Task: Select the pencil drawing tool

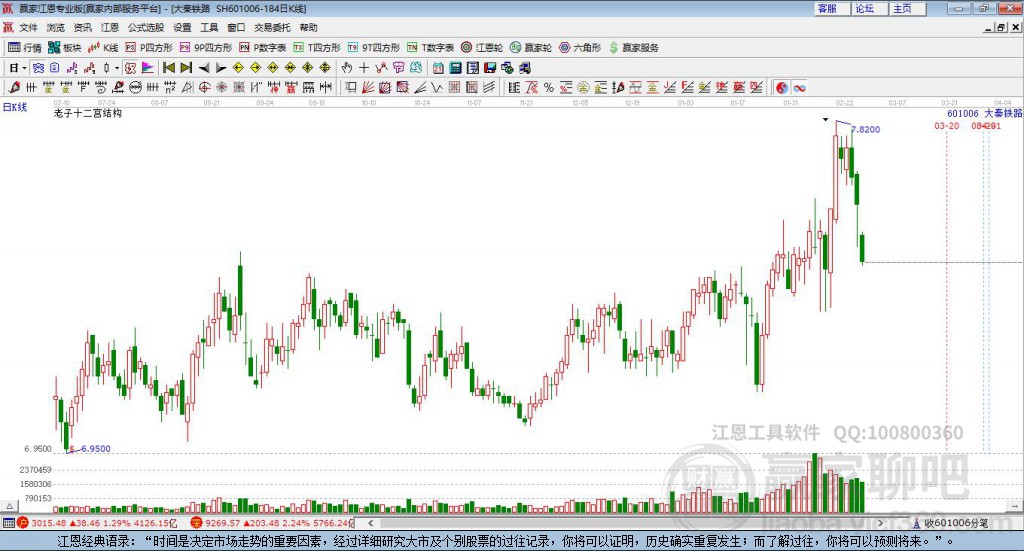Action: pyautogui.click(x=14, y=87)
